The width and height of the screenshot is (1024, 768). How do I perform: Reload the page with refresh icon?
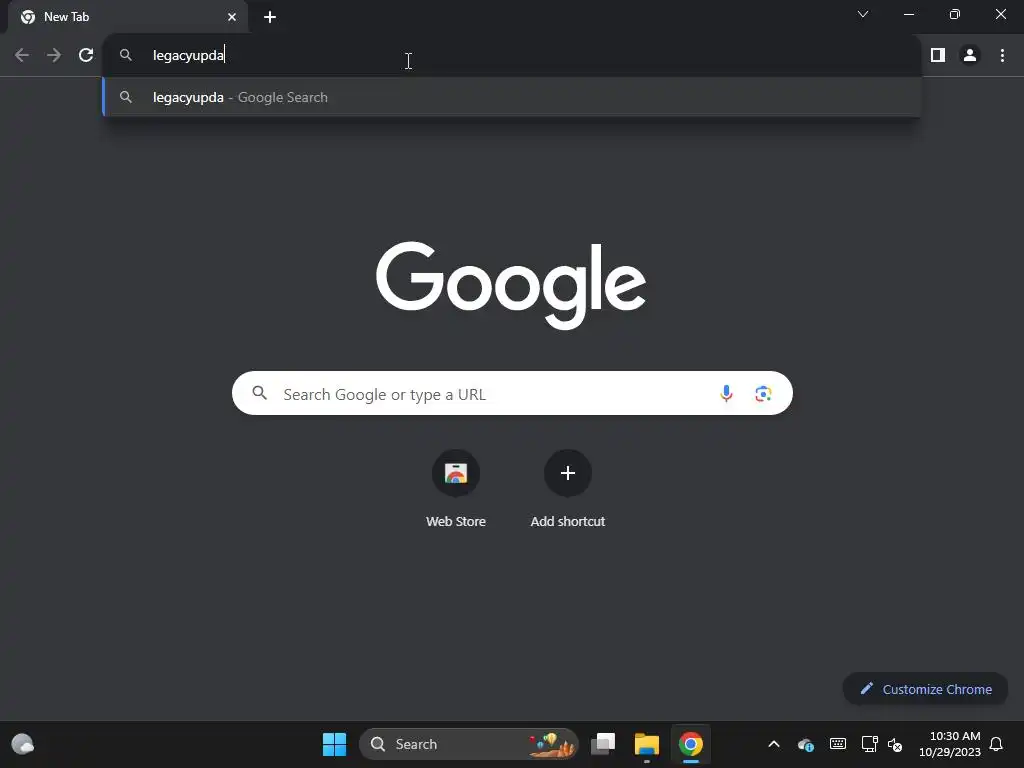pos(86,56)
